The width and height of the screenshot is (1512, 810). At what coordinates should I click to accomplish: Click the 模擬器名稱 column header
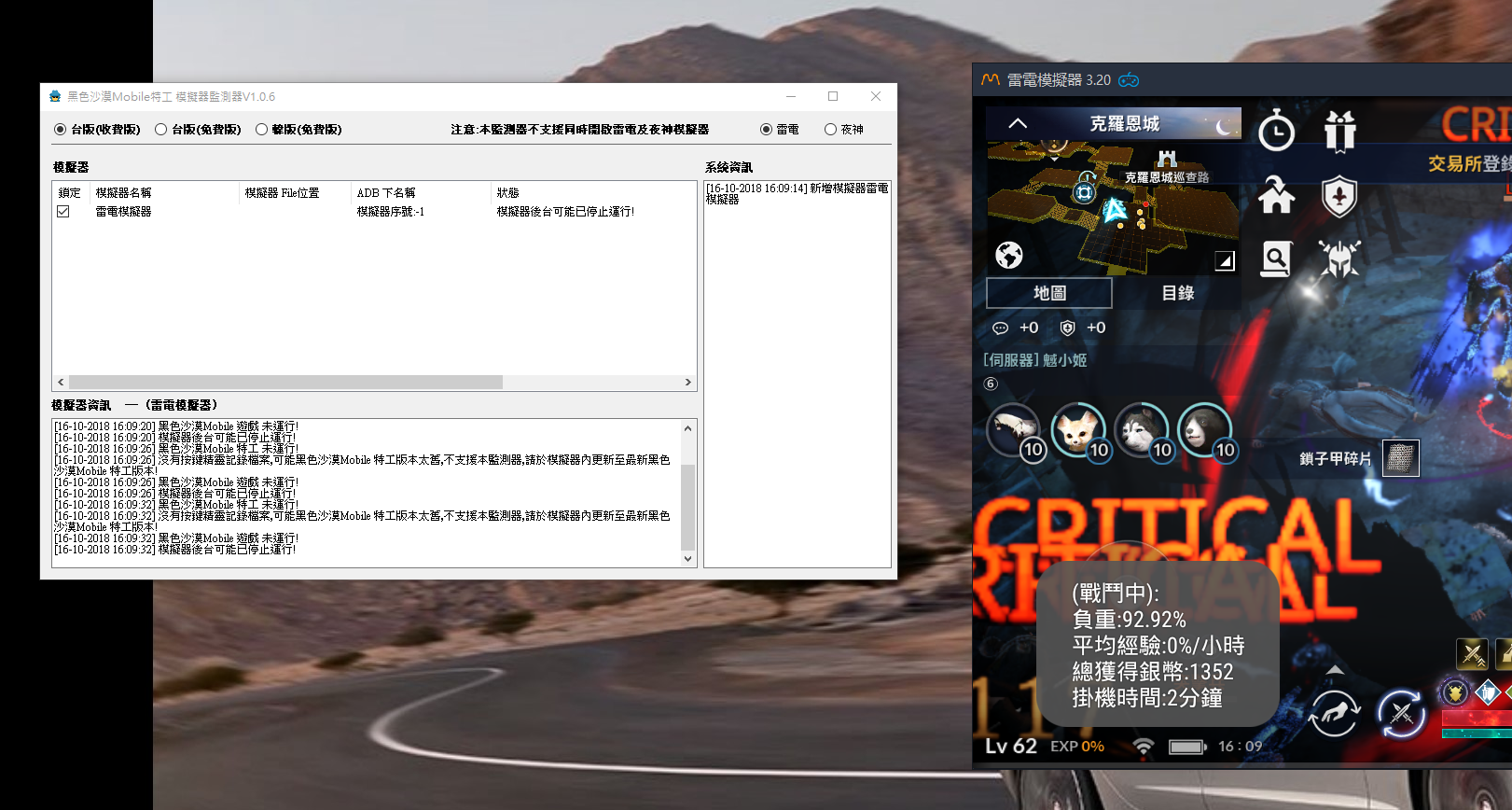click(x=164, y=193)
